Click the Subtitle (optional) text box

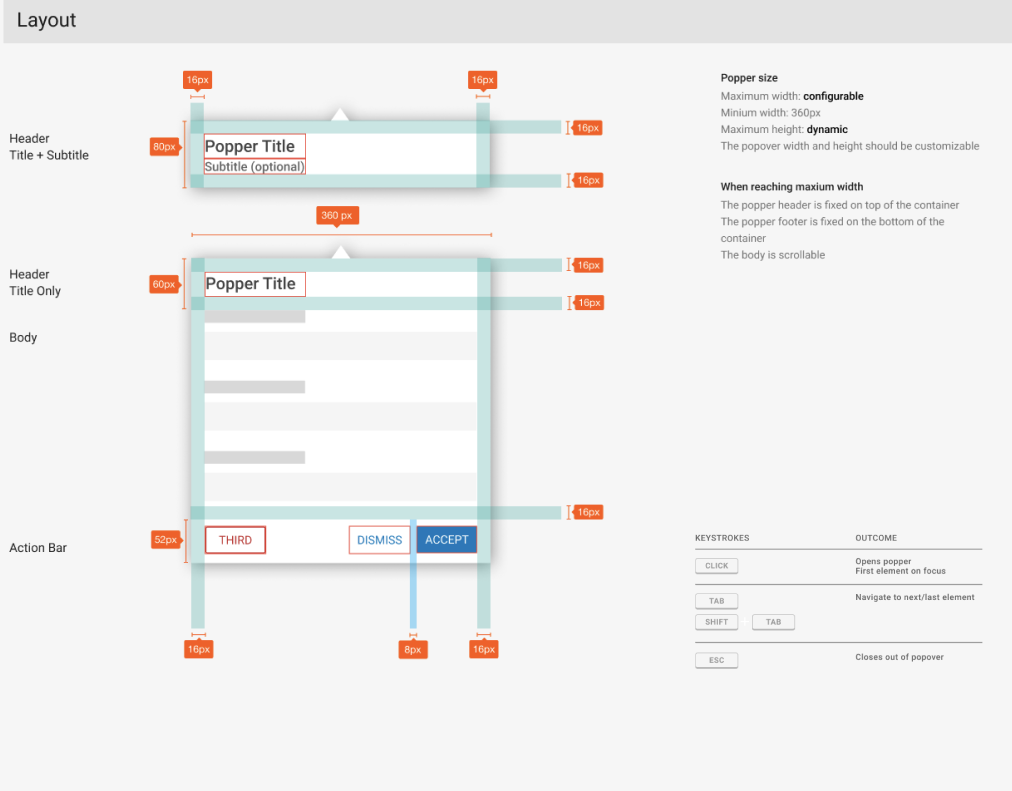(x=254, y=167)
